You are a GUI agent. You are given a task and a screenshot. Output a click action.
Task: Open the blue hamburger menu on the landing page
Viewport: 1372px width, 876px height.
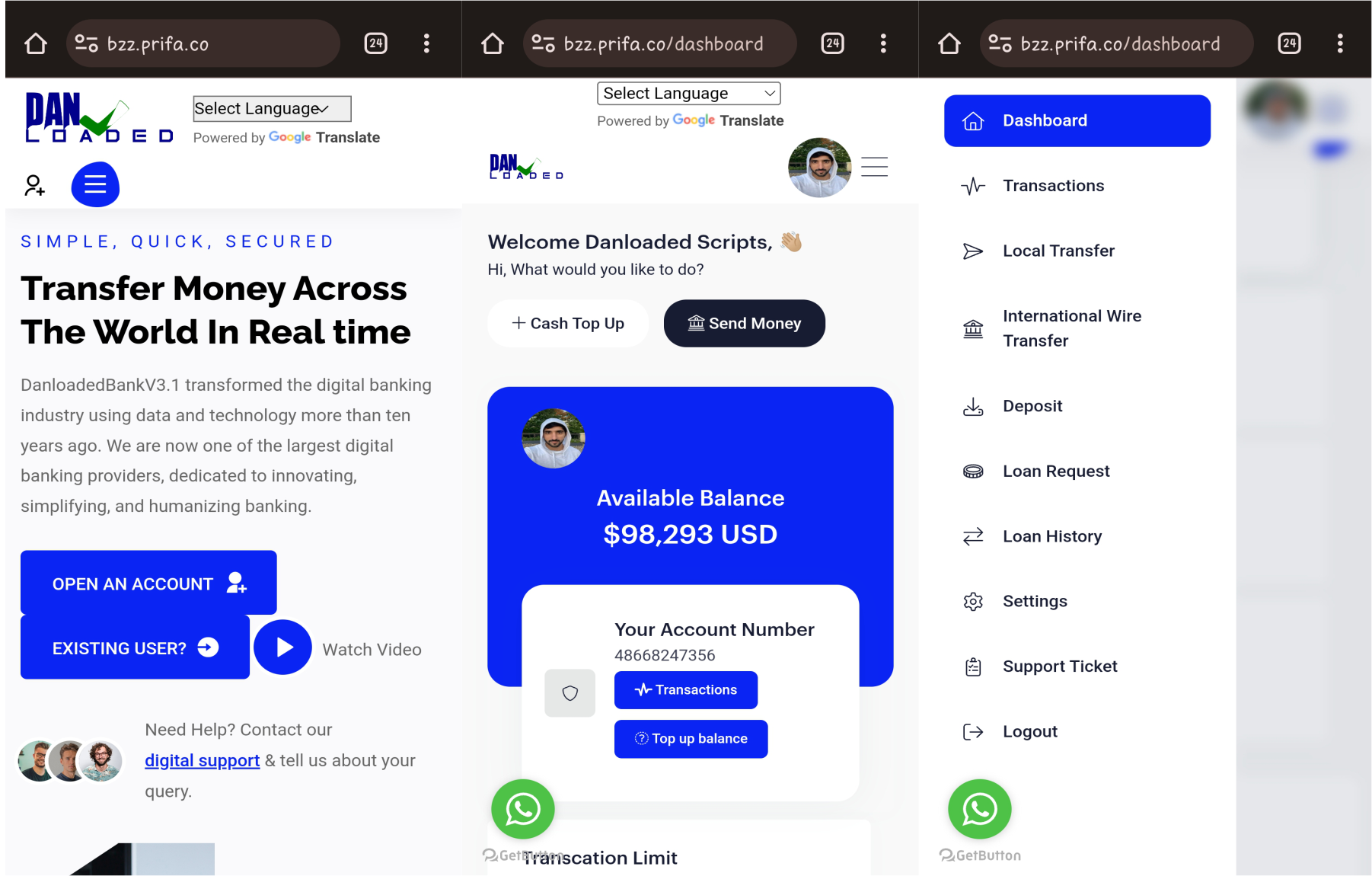95,184
